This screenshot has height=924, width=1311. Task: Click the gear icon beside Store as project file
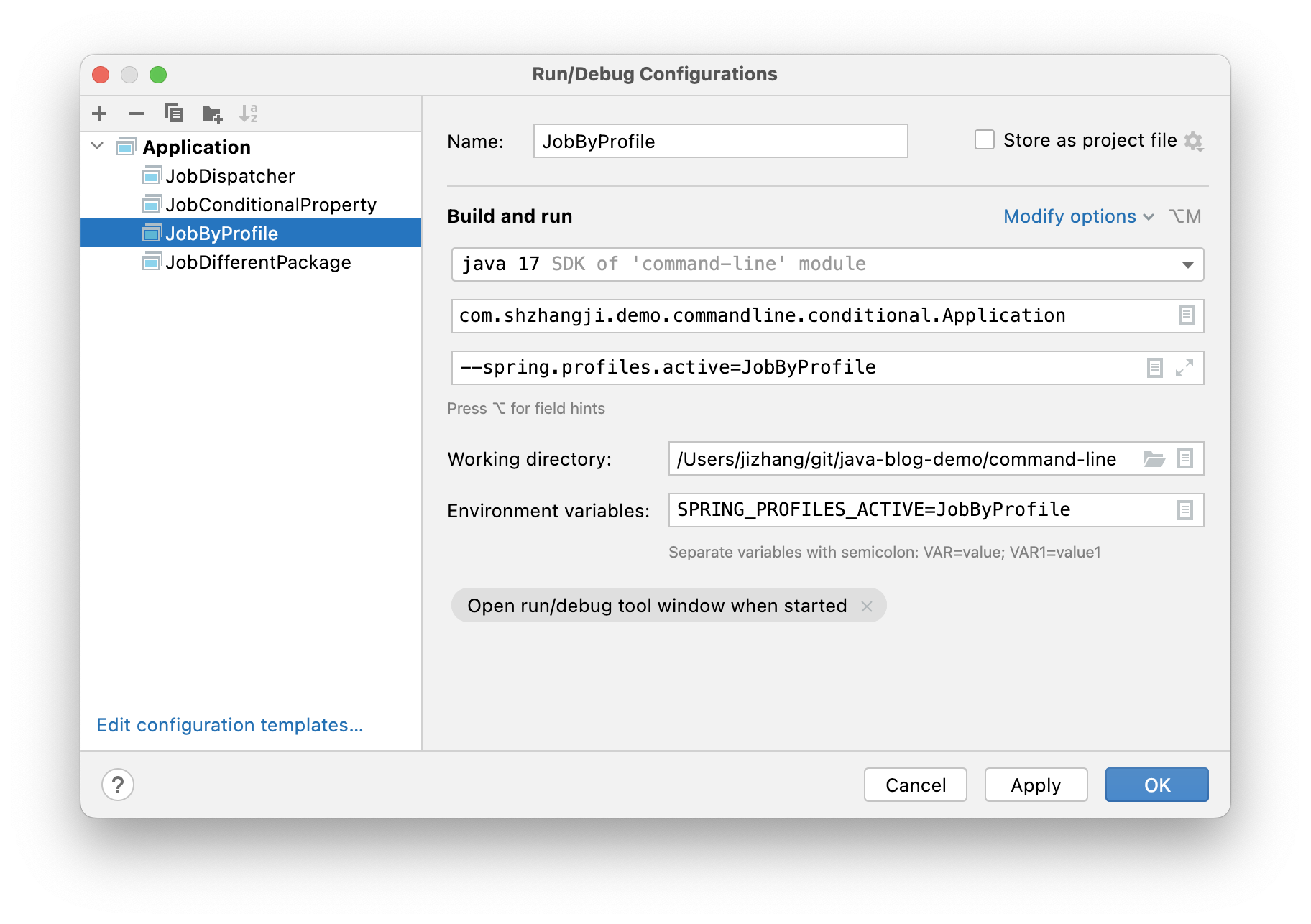click(1194, 141)
